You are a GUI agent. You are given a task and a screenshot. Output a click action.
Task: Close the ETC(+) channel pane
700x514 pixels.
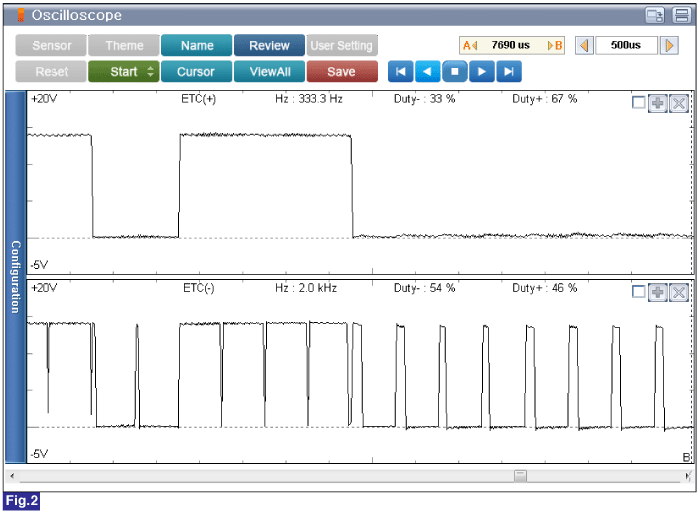point(679,103)
